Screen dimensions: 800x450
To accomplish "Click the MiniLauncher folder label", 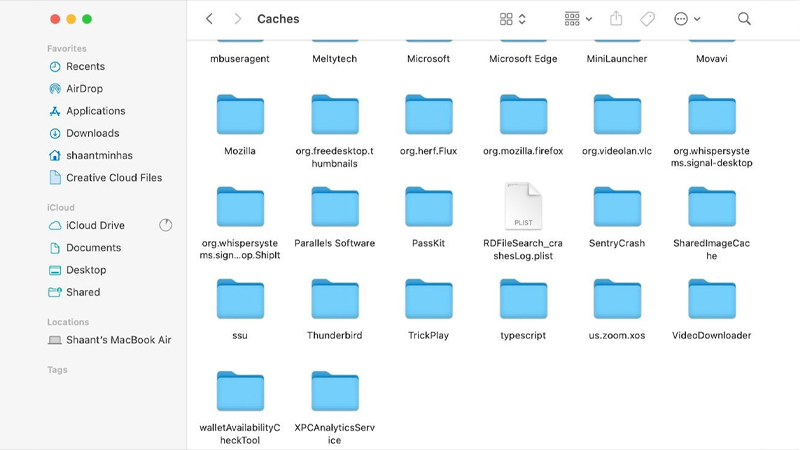I will [x=617, y=59].
